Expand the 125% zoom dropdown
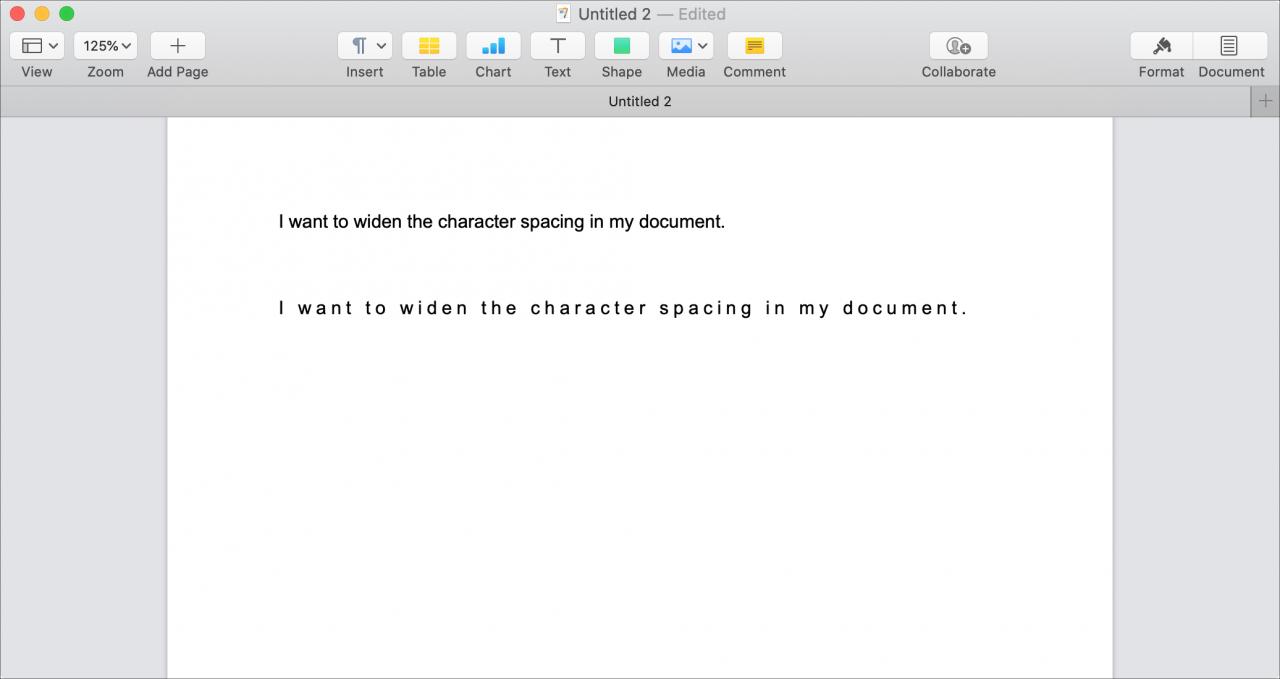 (x=105, y=46)
